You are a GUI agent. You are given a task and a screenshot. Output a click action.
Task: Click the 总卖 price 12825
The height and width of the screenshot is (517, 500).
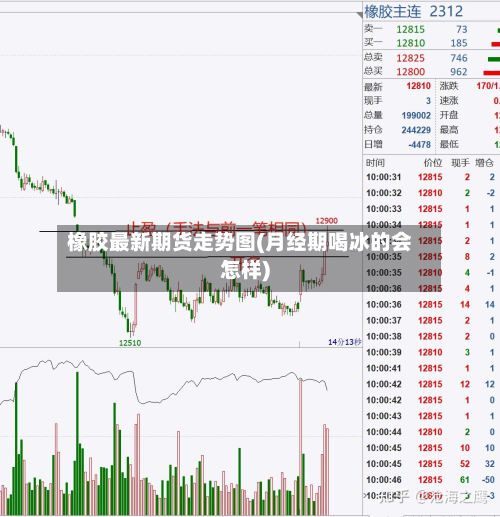coord(410,58)
